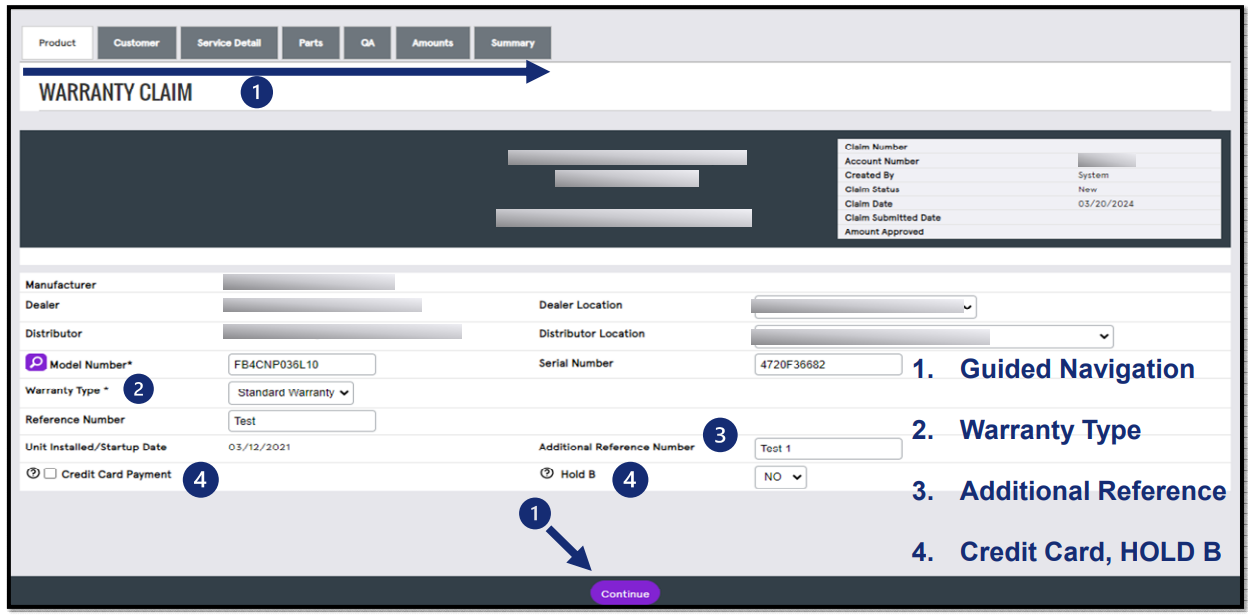
Task: View the Summary tab
Action: (512, 42)
